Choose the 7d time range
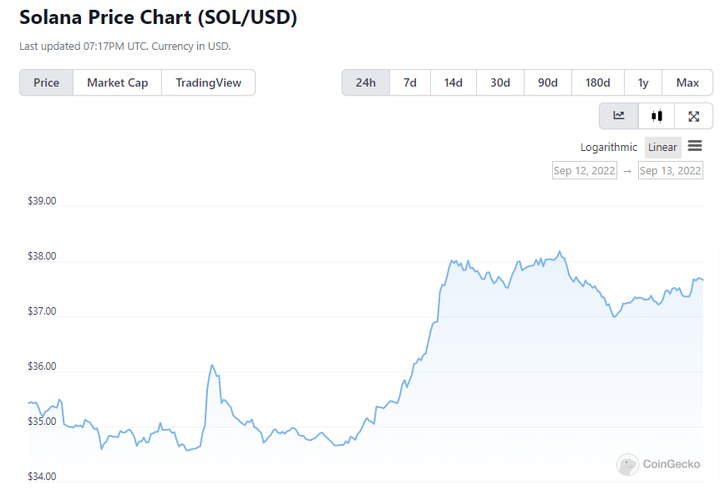 click(410, 83)
